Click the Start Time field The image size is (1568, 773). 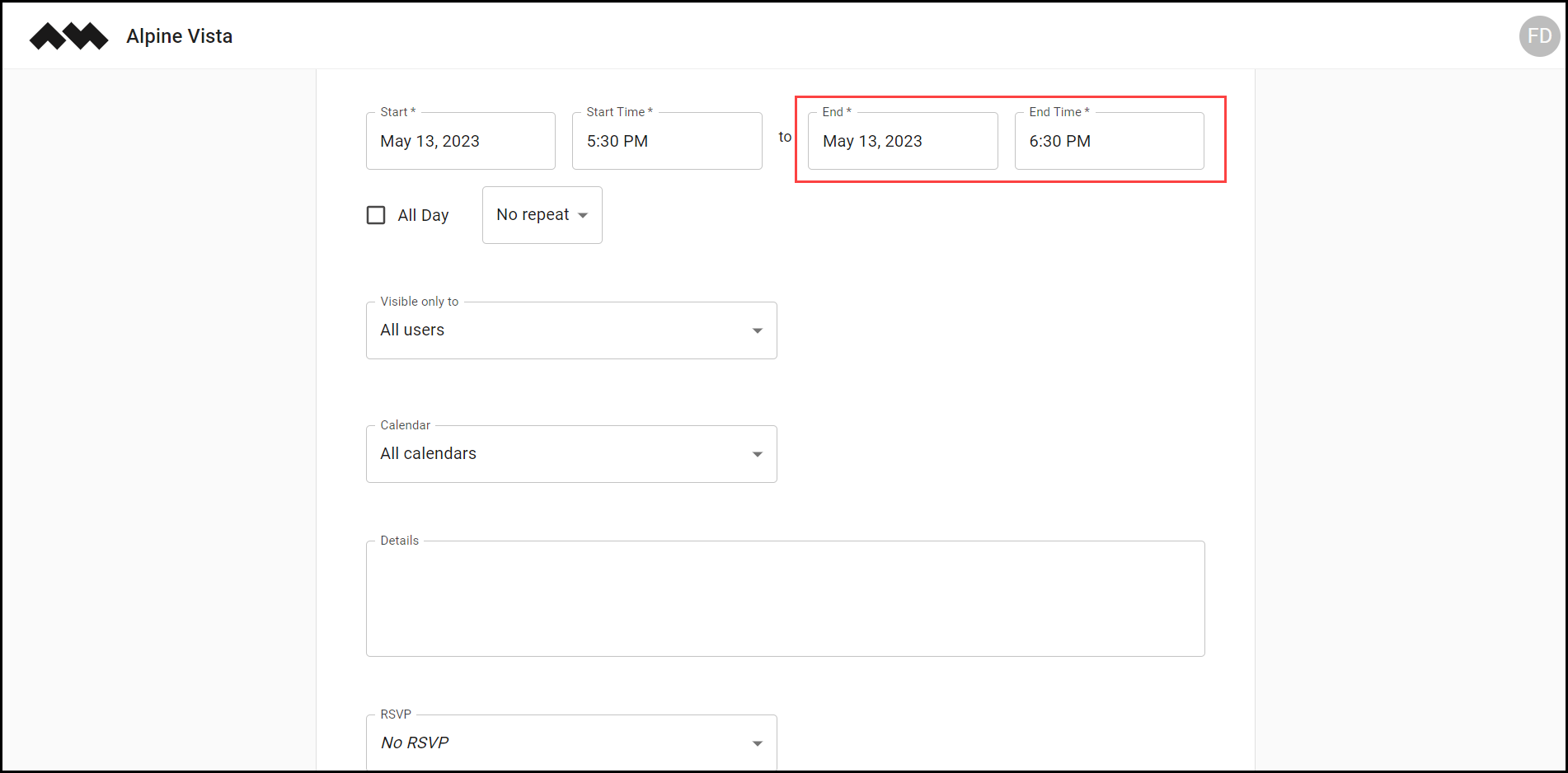coord(667,141)
